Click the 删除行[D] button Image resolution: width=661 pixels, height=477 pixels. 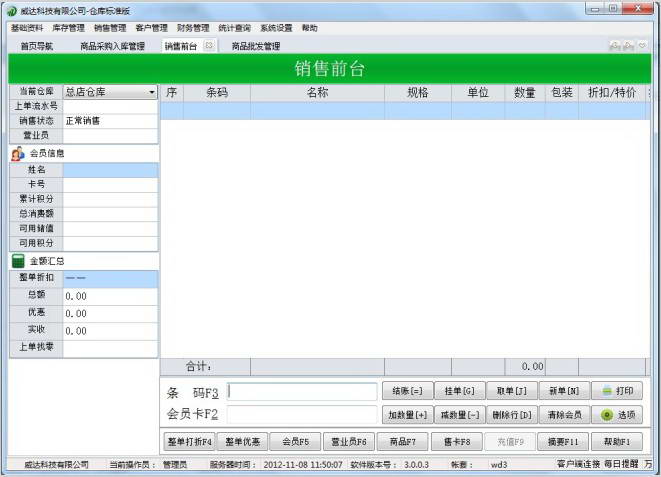tap(512, 415)
